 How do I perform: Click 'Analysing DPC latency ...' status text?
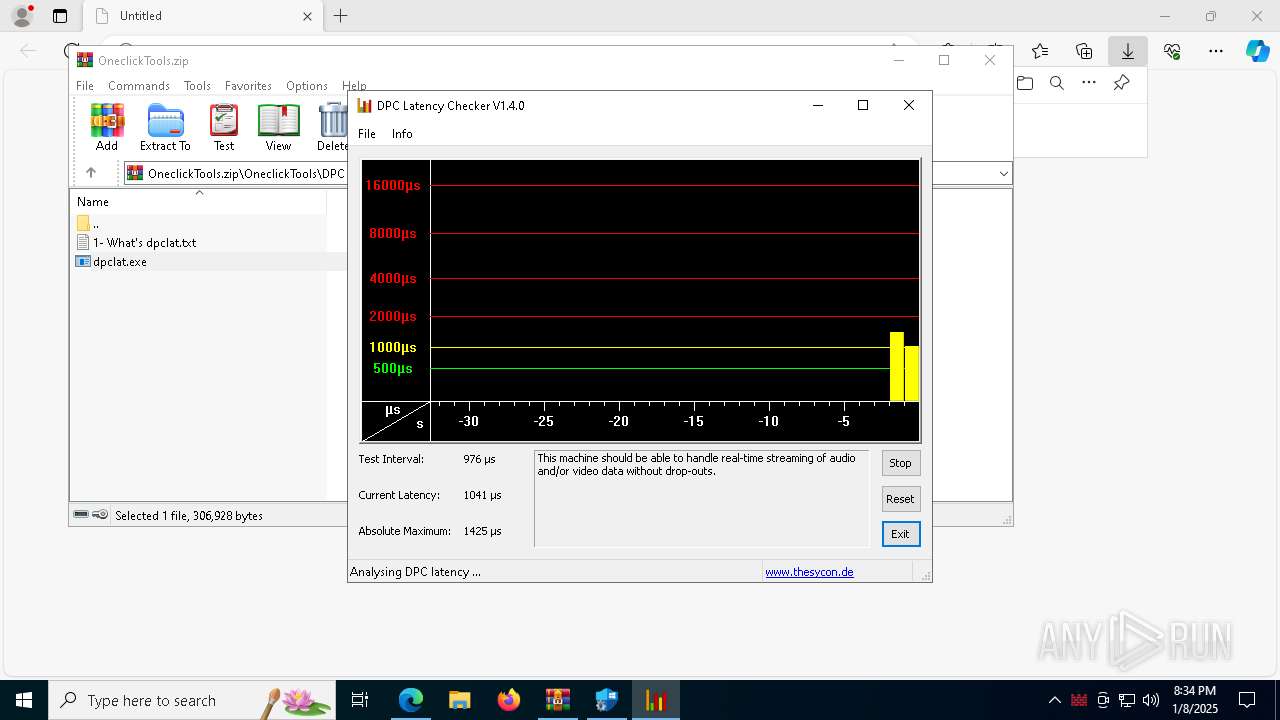pos(415,572)
